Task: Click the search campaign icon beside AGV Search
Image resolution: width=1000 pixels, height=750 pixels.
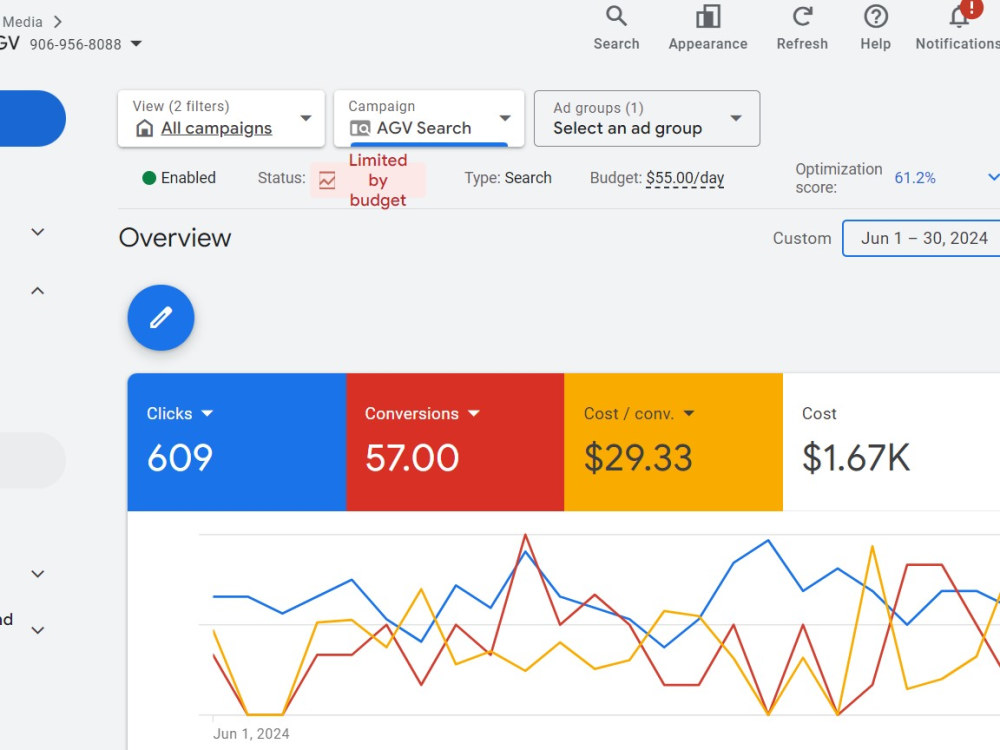Action: [360, 128]
